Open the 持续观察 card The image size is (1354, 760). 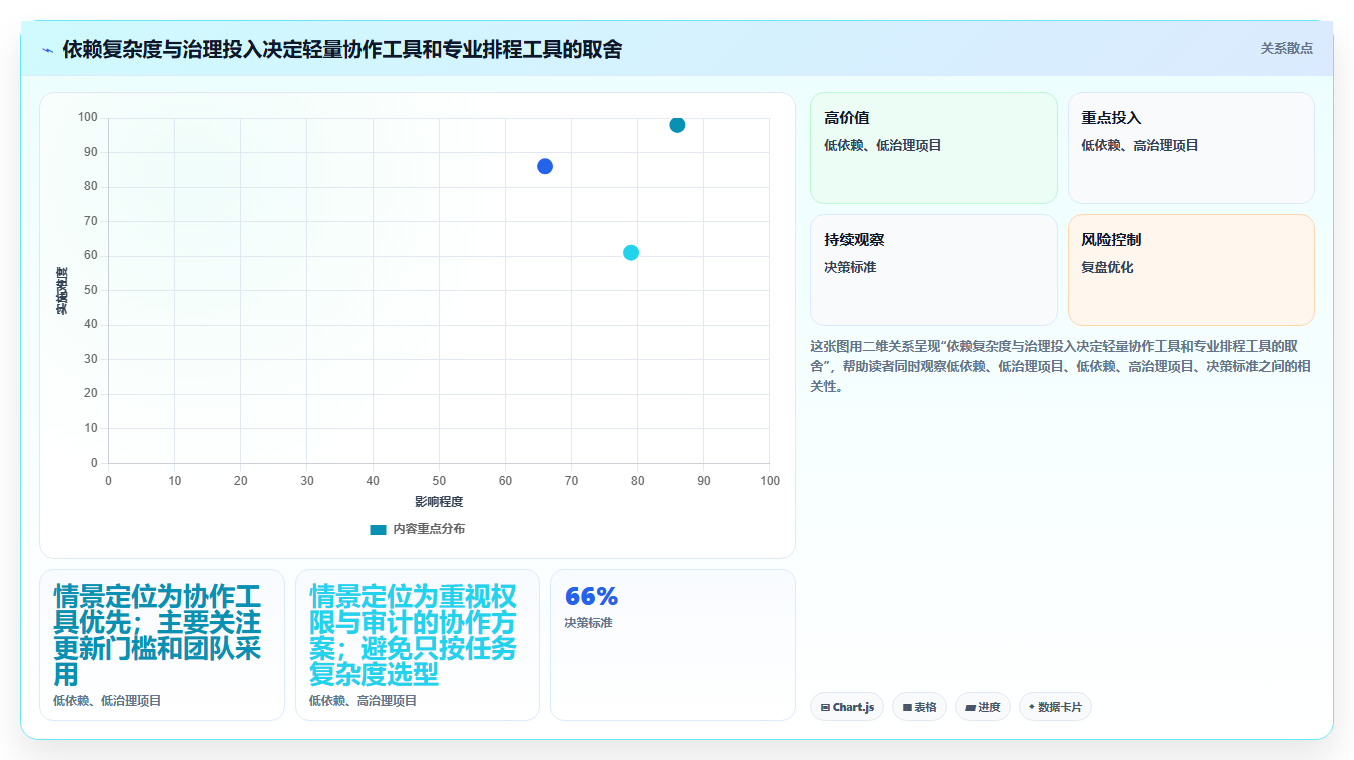[x=933, y=270]
